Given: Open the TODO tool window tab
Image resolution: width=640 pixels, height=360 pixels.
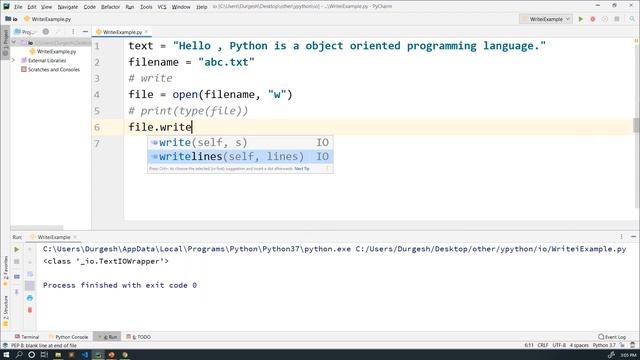Looking at the screenshot, I should [x=139, y=337].
